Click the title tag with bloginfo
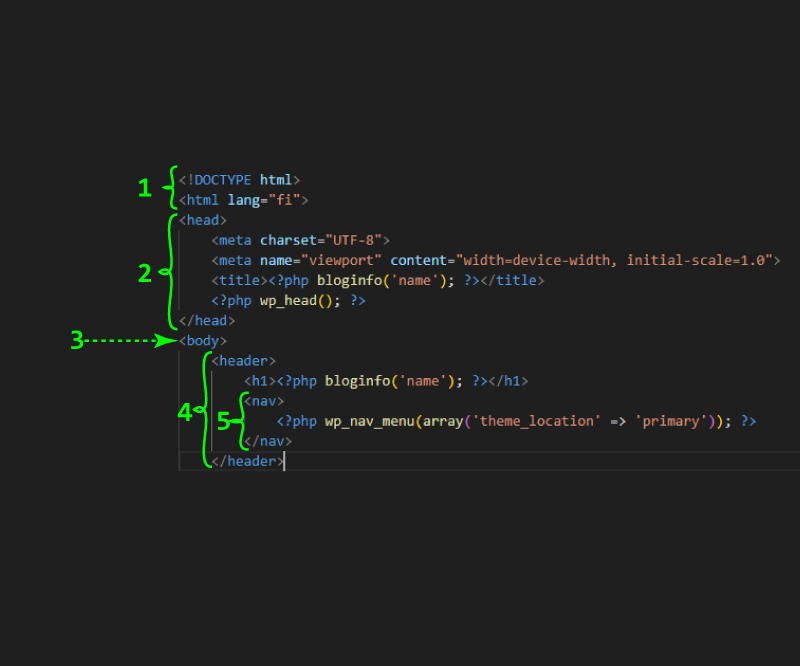This screenshot has width=800, height=666. click(x=378, y=281)
